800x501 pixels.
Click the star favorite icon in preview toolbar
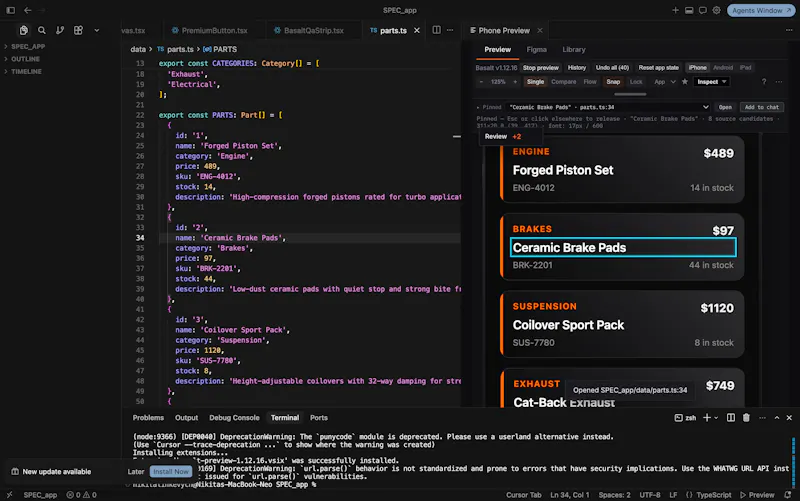click(x=685, y=82)
